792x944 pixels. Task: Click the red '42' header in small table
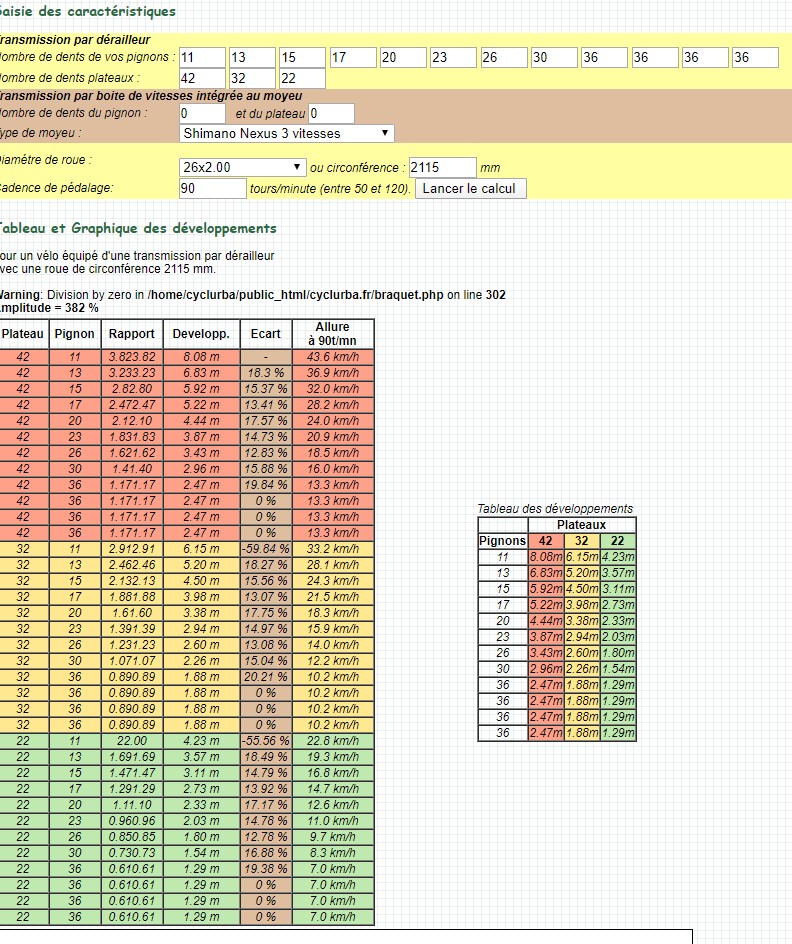(x=546, y=541)
